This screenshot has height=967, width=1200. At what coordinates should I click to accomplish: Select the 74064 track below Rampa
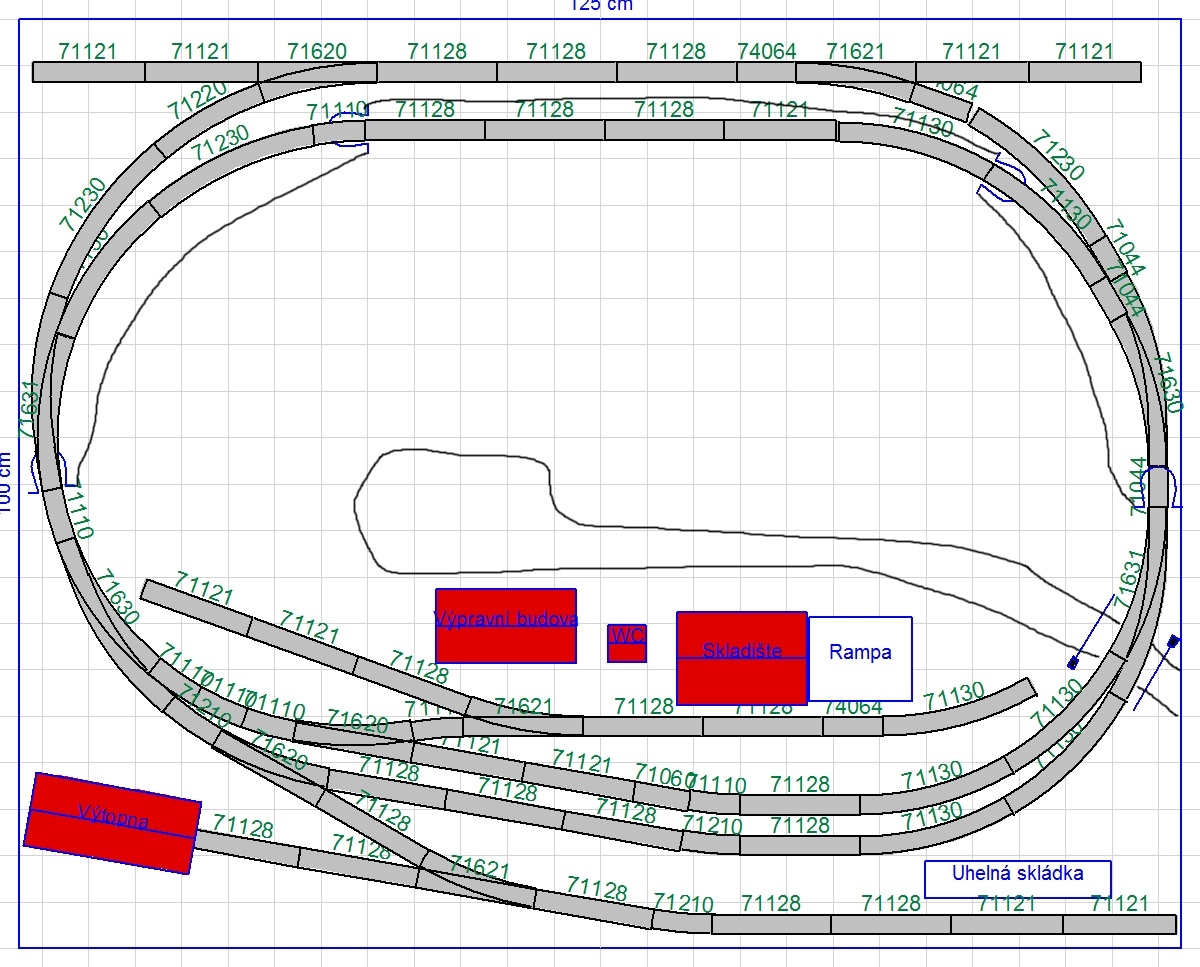(853, 726)
